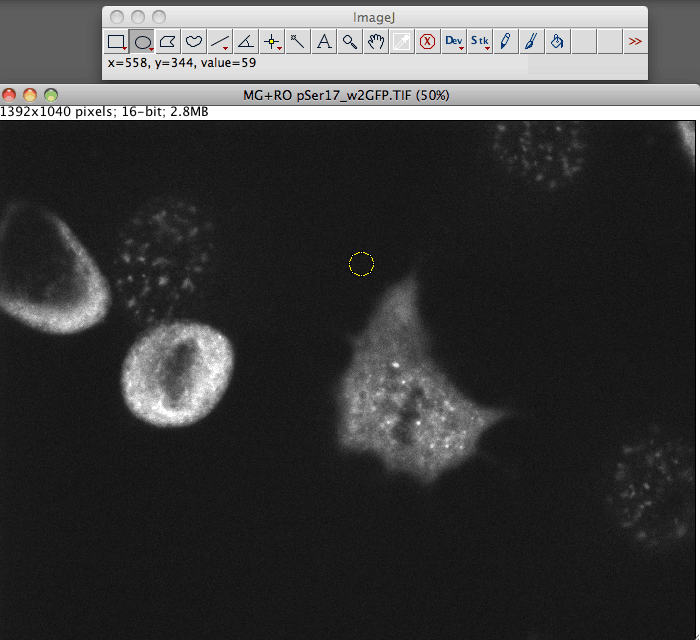The height and width of the screenshot is (640, 700).
Task: Select the Flood Fill bucket tool
Action: click(x=558, y=41)
